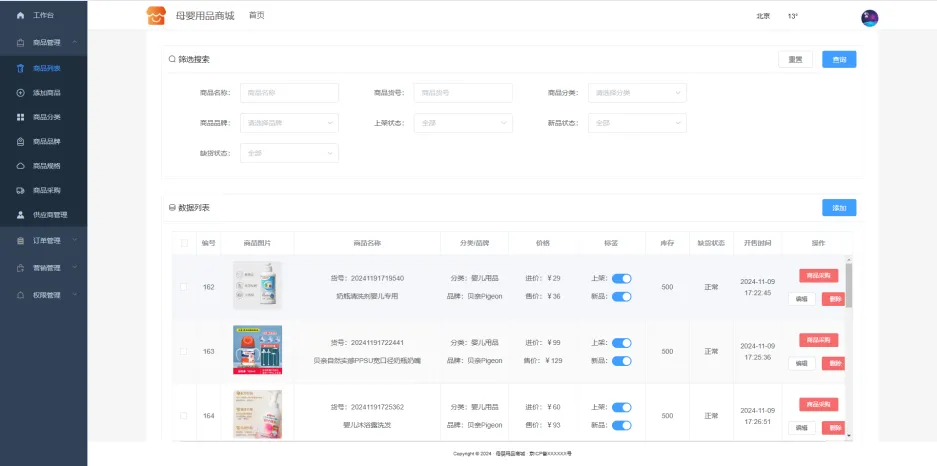The image size is (937, 466).
Task: Check the checkbox for row 164
Action: [182, 416]
